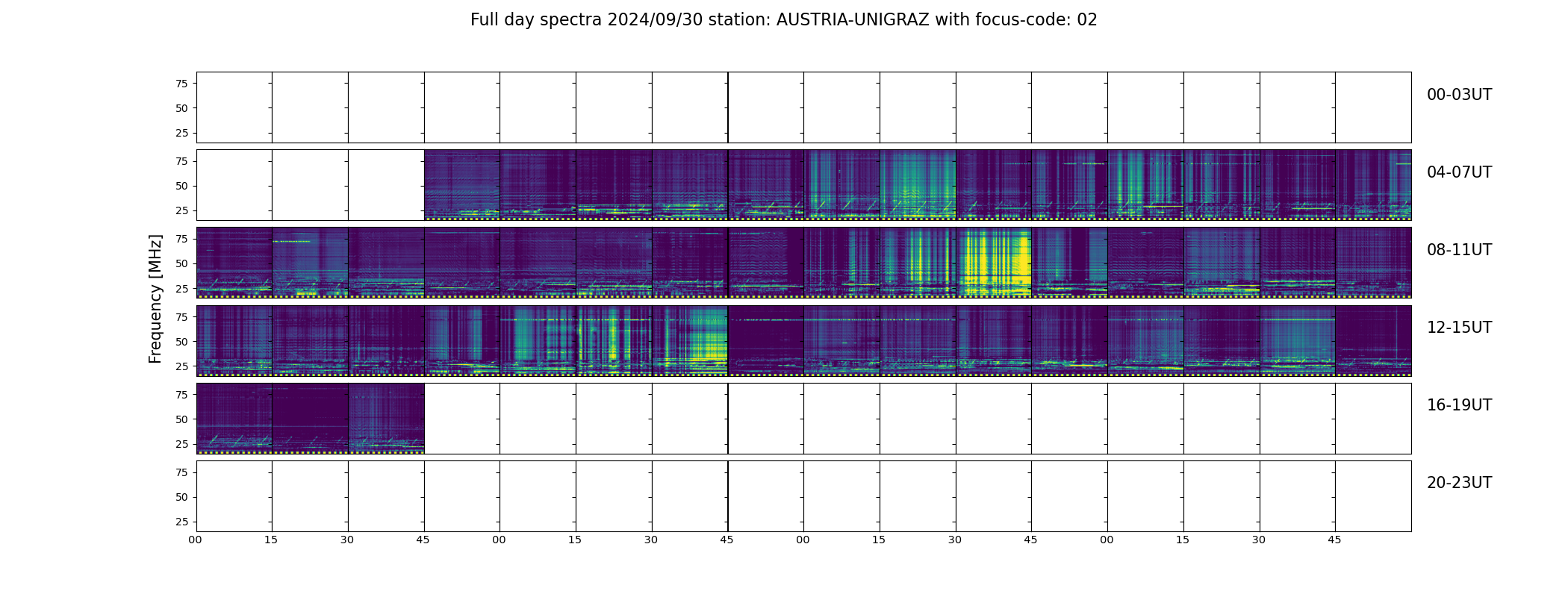Open the 15:45 spectrogram panel in 12-15UT row
Screen dimensions: 1568x597
[x=1374, y=340]
